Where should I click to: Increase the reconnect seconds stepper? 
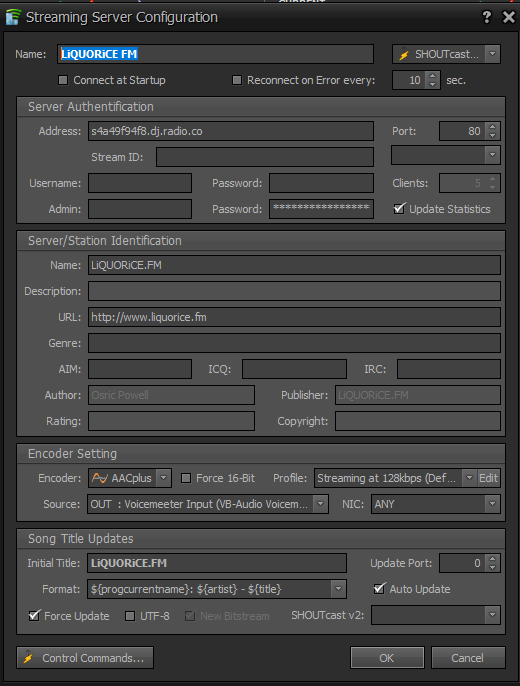click(x=433, y=76)
